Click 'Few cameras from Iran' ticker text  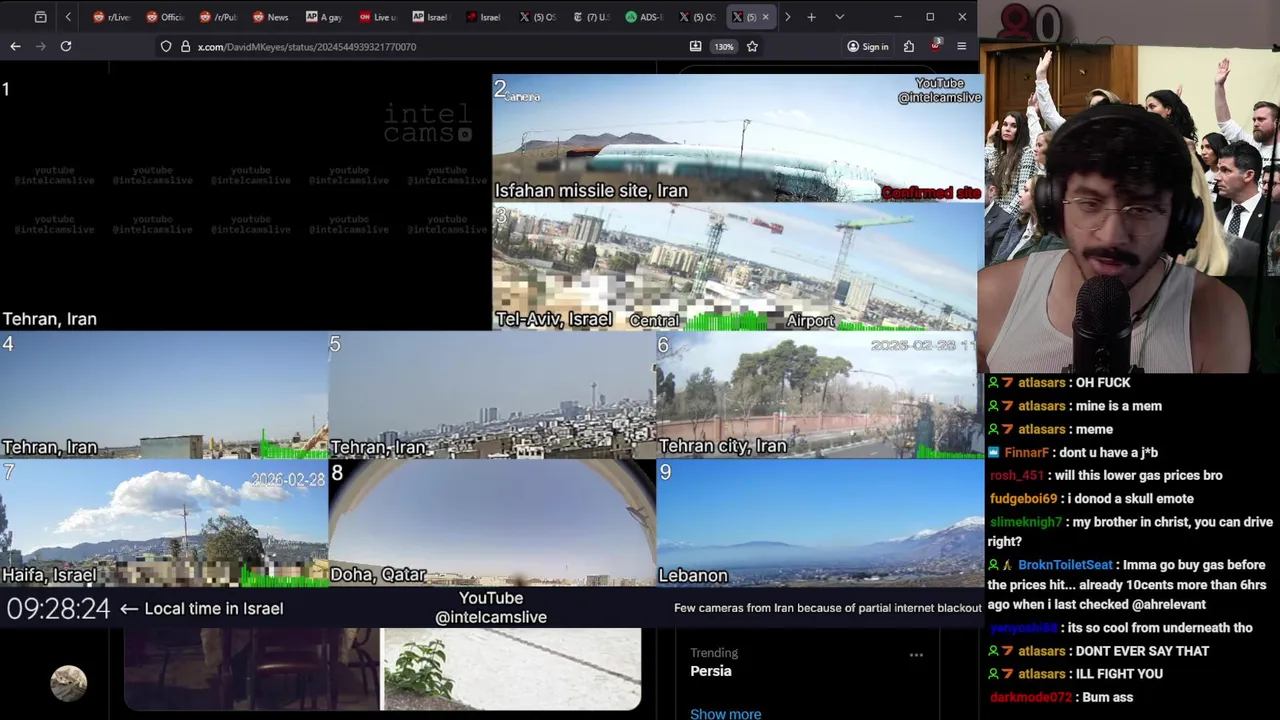point(828,608)
